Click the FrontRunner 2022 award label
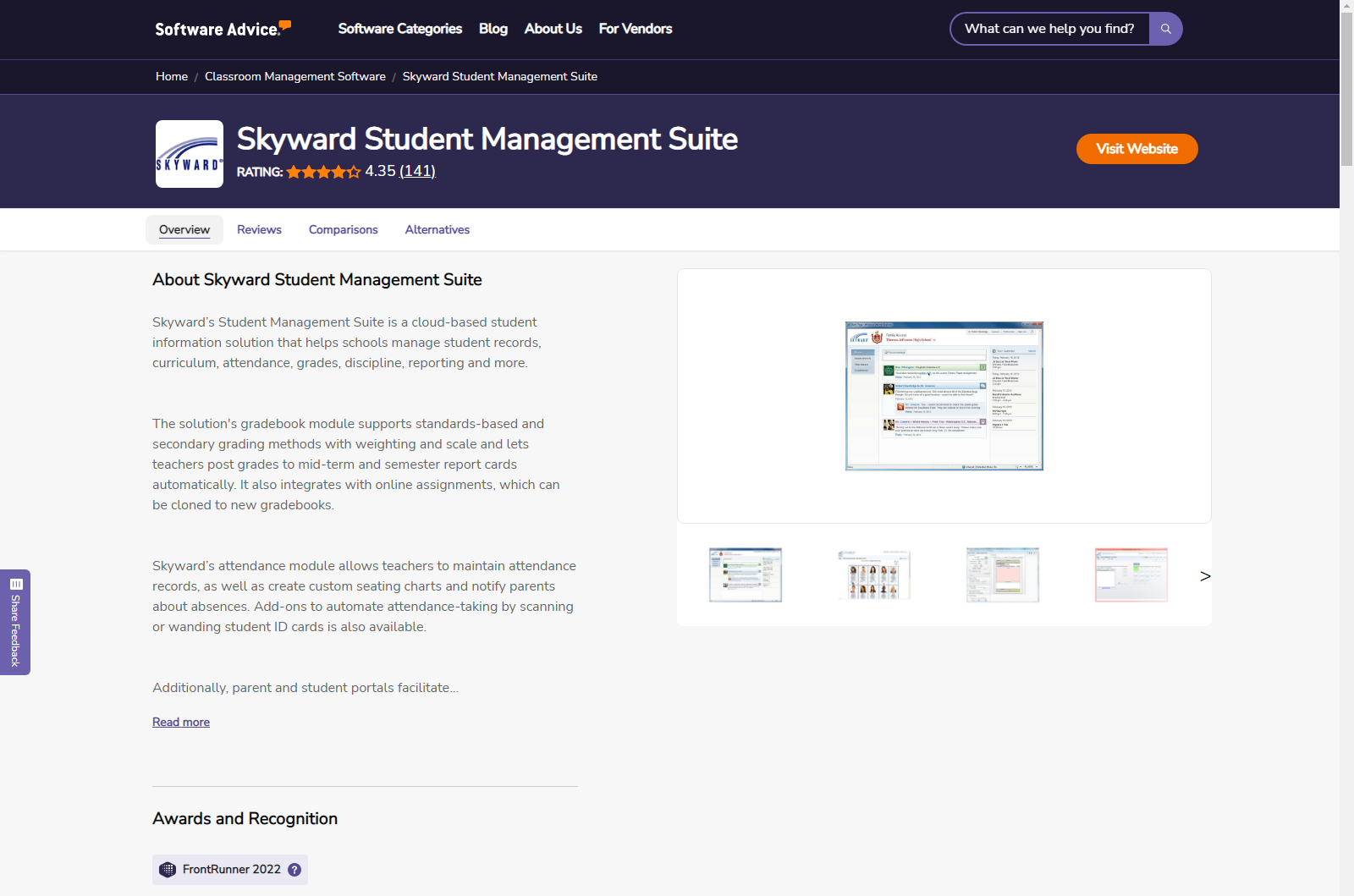This screenshot has height=896, width=1354. 232,870
